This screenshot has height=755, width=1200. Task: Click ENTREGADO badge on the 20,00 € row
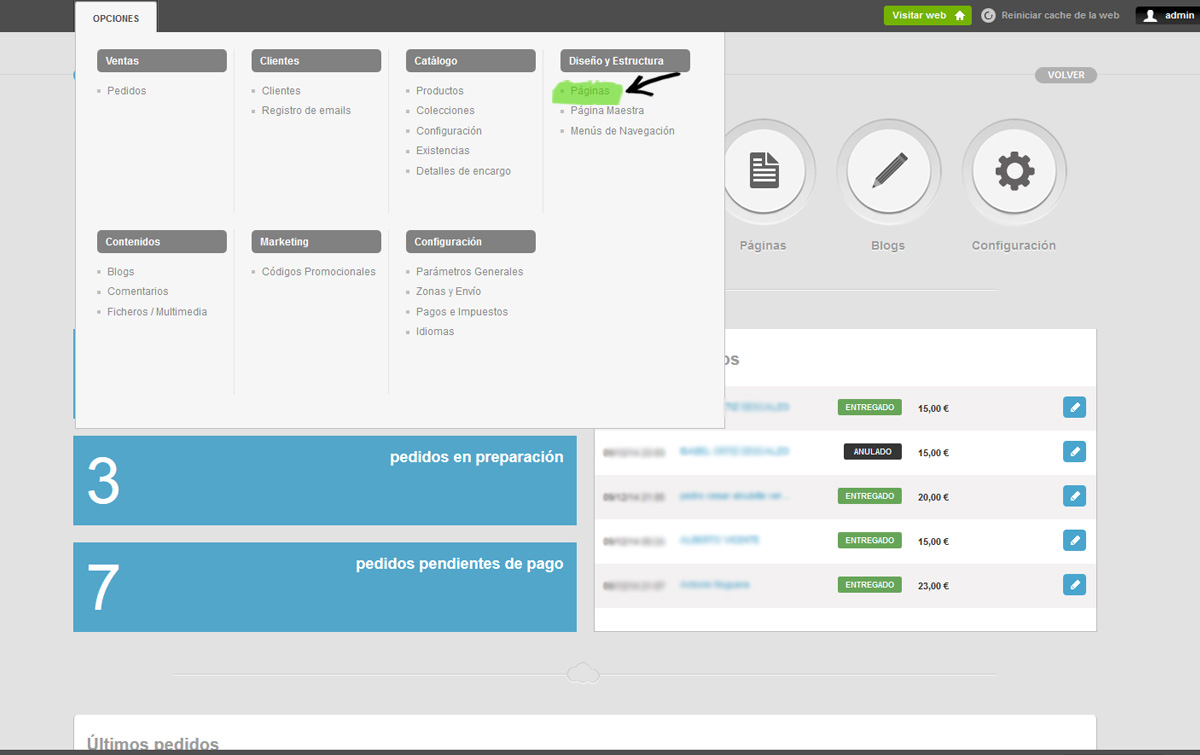point(870,496)
